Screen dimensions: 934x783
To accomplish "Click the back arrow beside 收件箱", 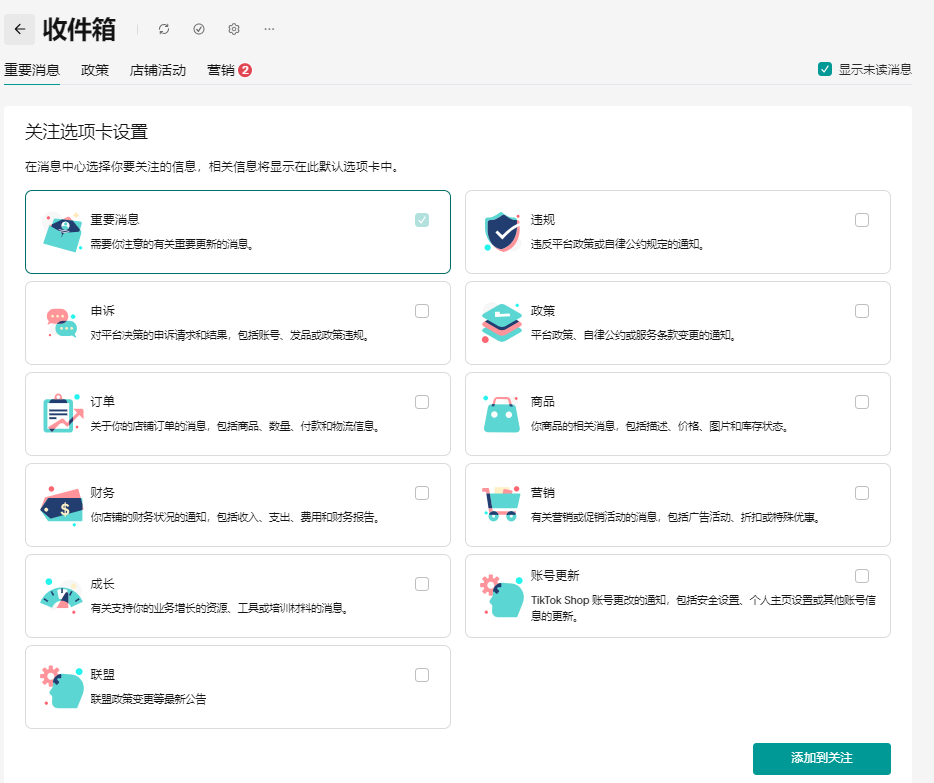I will click(20, 29).
